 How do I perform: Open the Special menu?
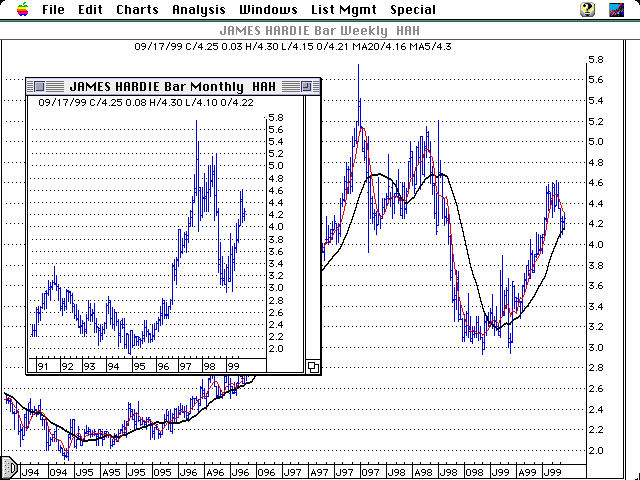coord(413,9)
